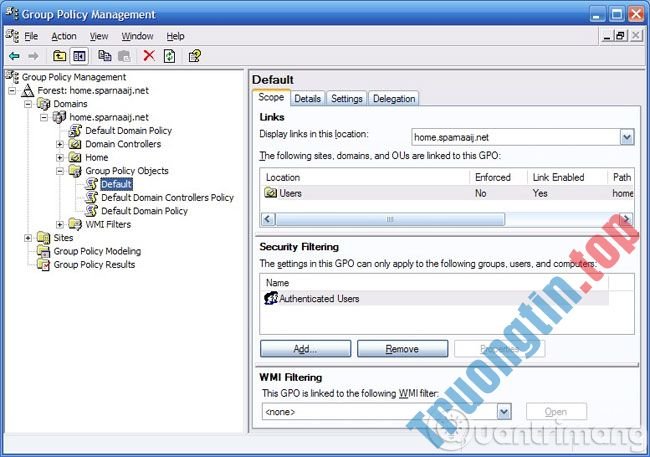This screenshot has height=457, width=650.
Task: Click the Up One Level folder icon
Action: pyautogui.click(x=60, y=56)
